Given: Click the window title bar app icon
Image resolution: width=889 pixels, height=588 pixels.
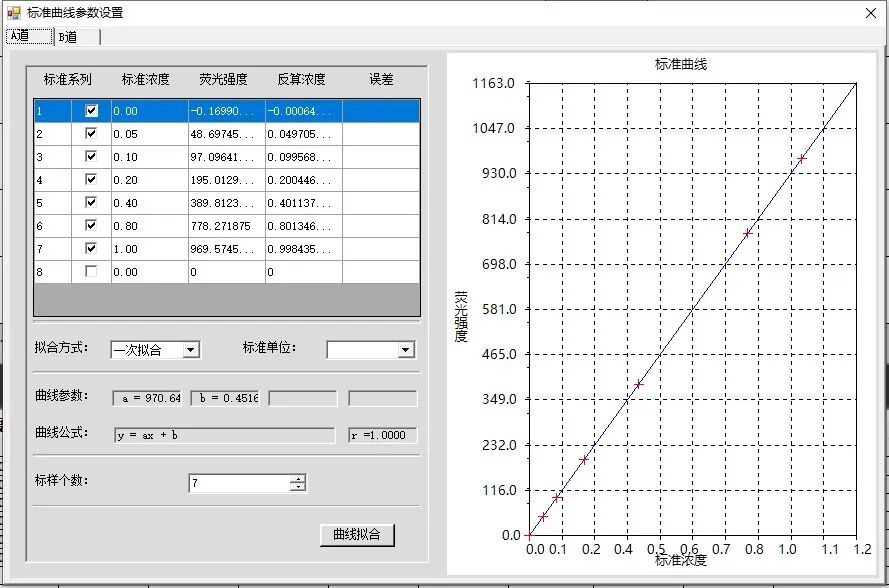Looking at the screenshot, I should click(x=14, y=12).
